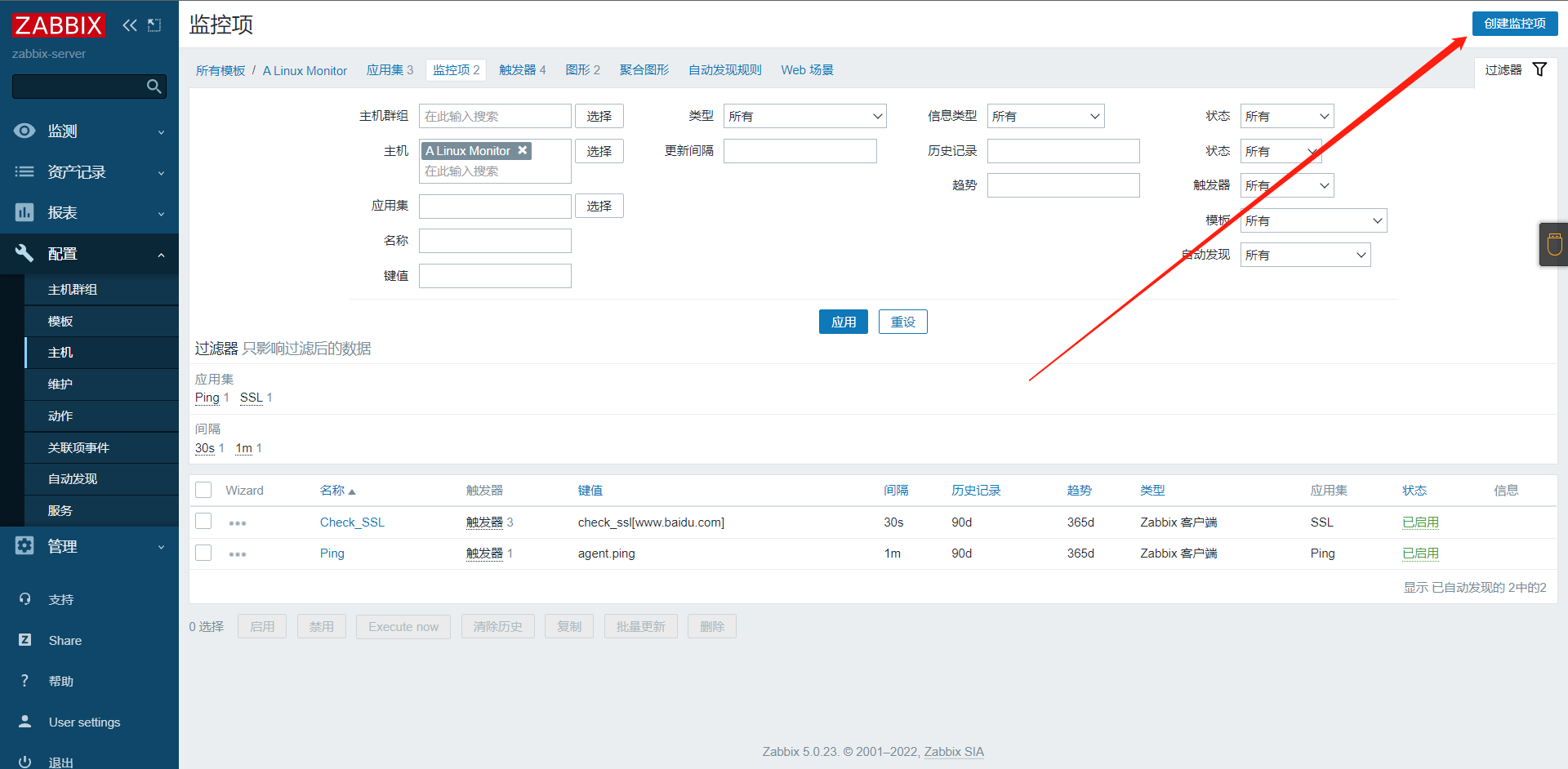Click into the 键值 filter field
The height and width of the screenshot is (769, 1568).
pyautogui.click(x=495, y=276)
